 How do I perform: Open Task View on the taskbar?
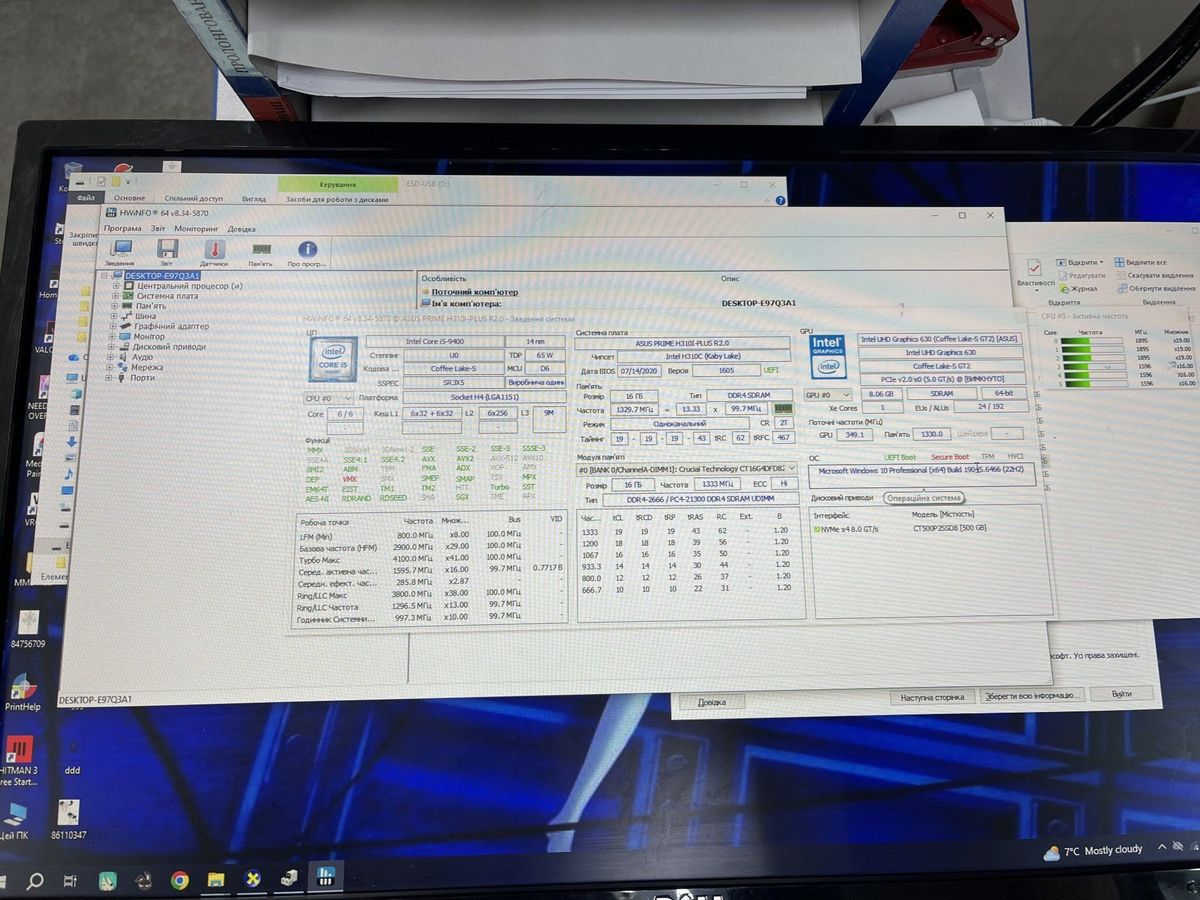(70, 881)
